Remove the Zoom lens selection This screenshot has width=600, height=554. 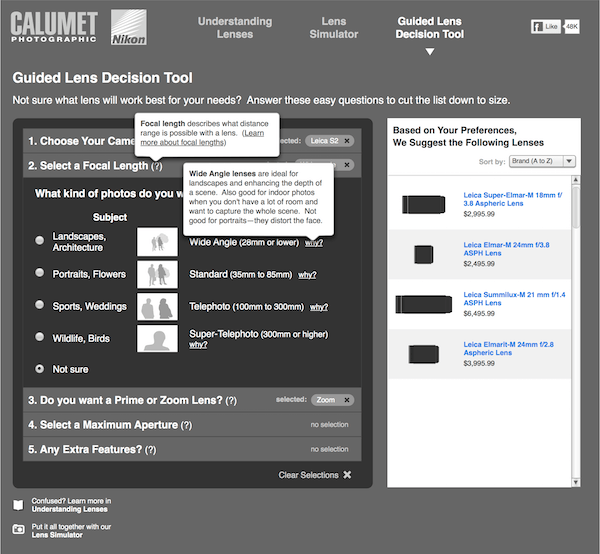pos(347,400)
